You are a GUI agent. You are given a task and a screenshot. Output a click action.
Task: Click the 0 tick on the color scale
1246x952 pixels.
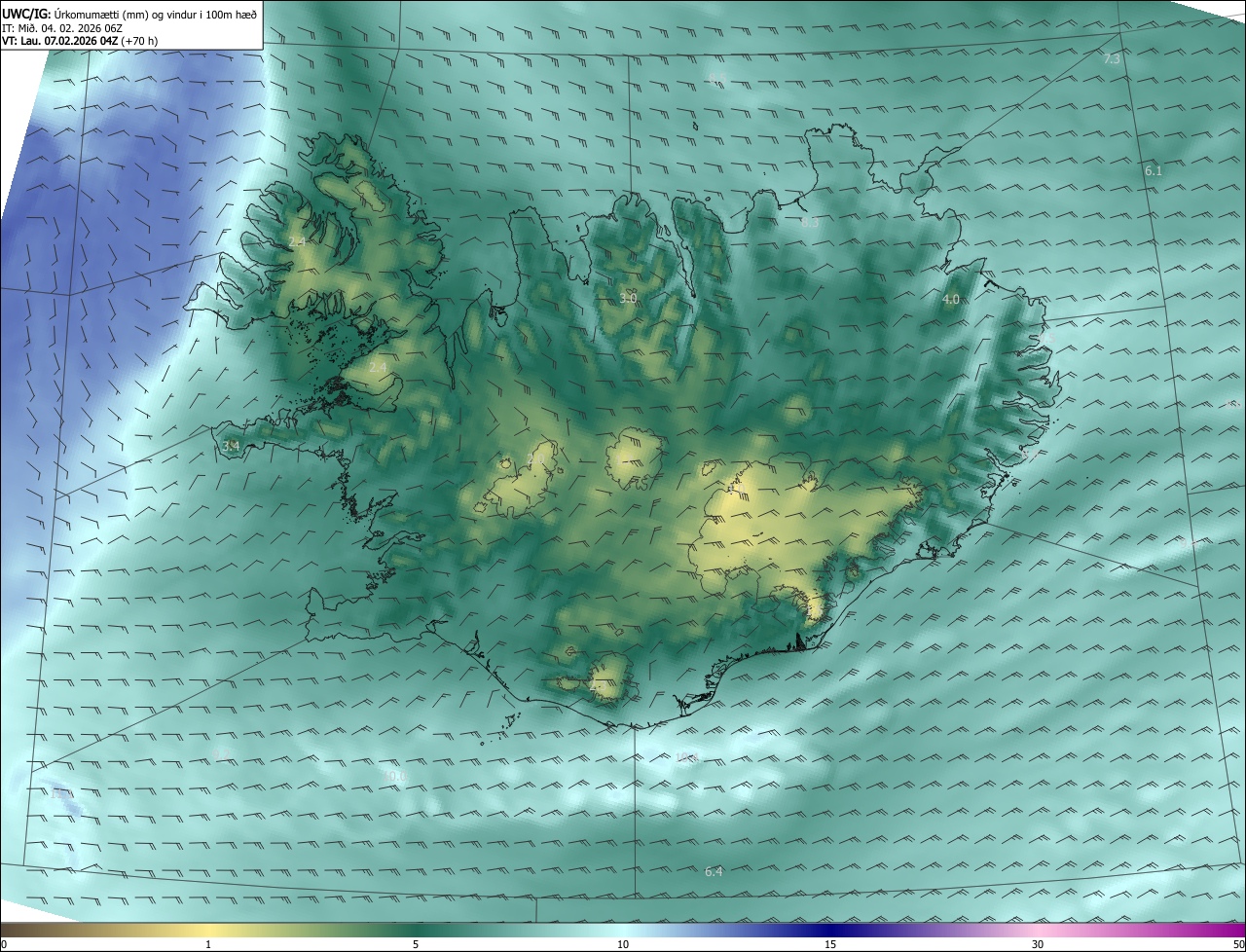[4, 944]
